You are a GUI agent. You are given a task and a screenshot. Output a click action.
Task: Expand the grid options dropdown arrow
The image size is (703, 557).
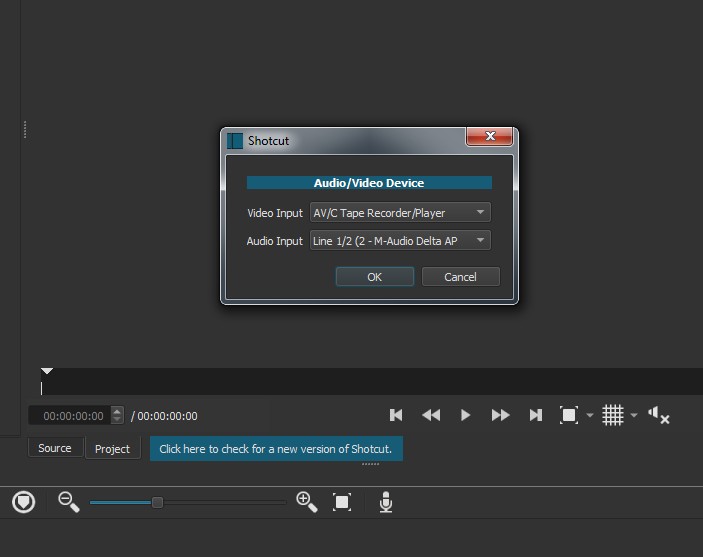pos(634,416)
